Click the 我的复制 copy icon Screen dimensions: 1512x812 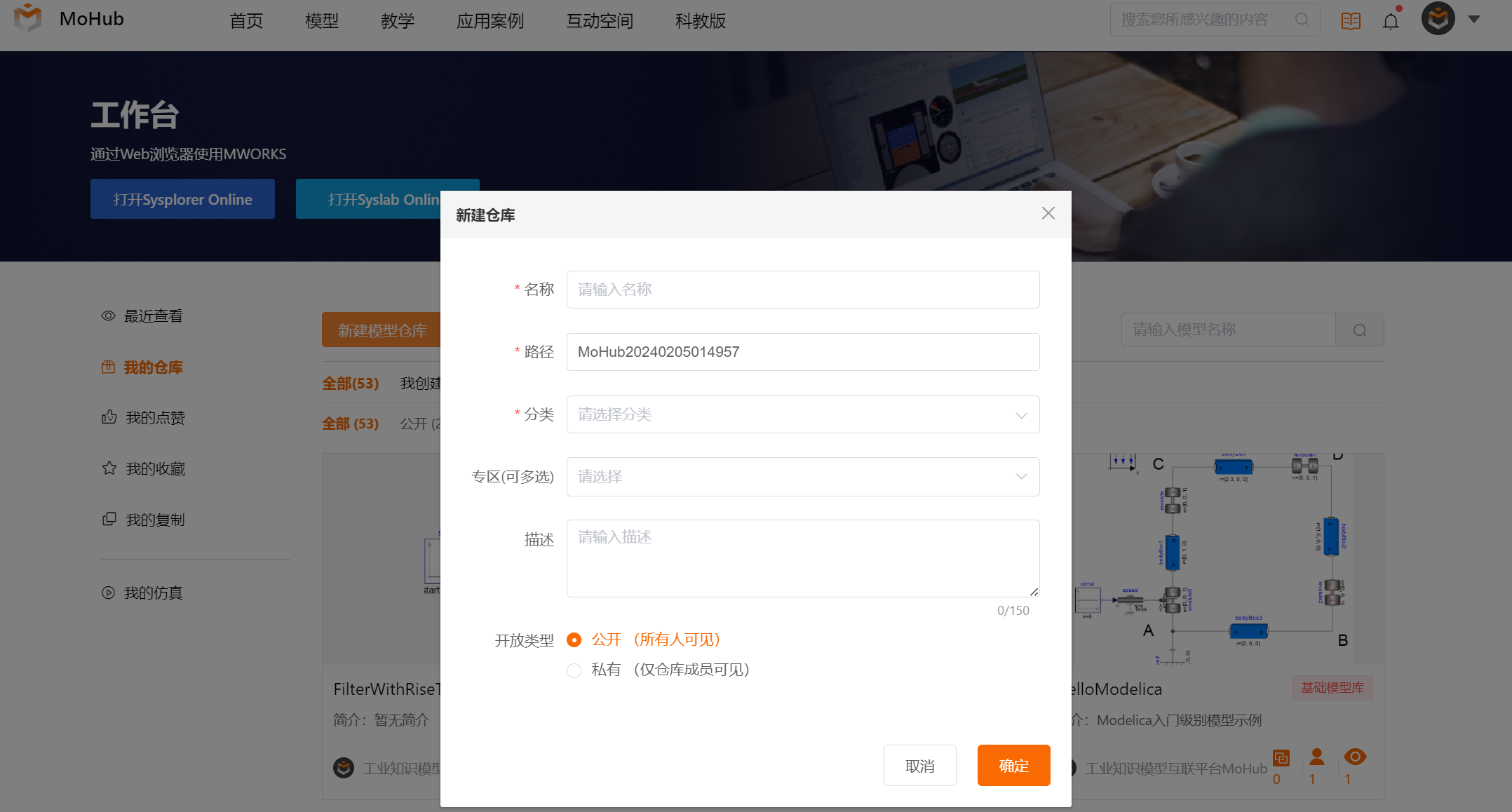[x=109, y=519]
